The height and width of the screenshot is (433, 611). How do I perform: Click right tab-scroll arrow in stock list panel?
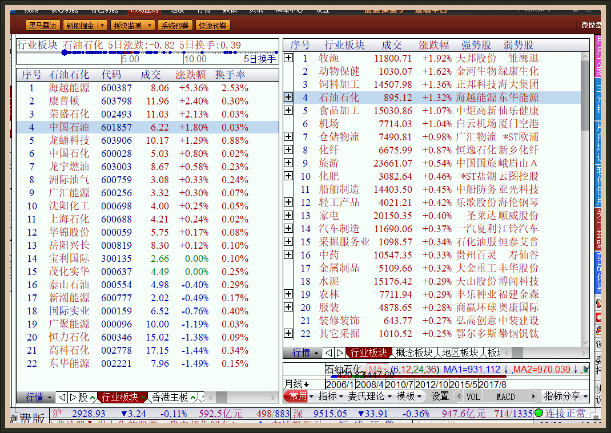tap(73, 398)
